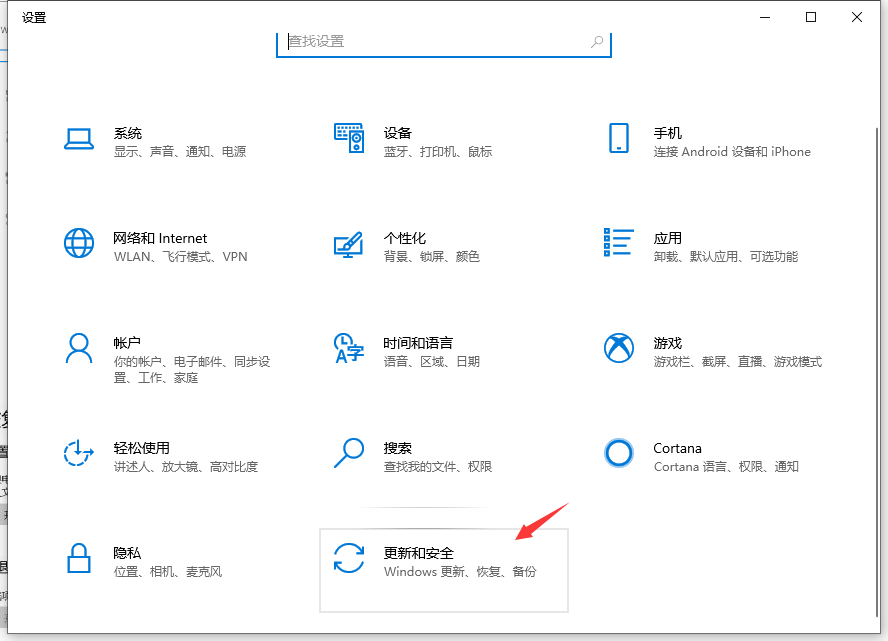This screenshot has height=641, width=888.
Task: Click the 搜索 magnifying glass tile icon
Action: click(x=349, y=453)
